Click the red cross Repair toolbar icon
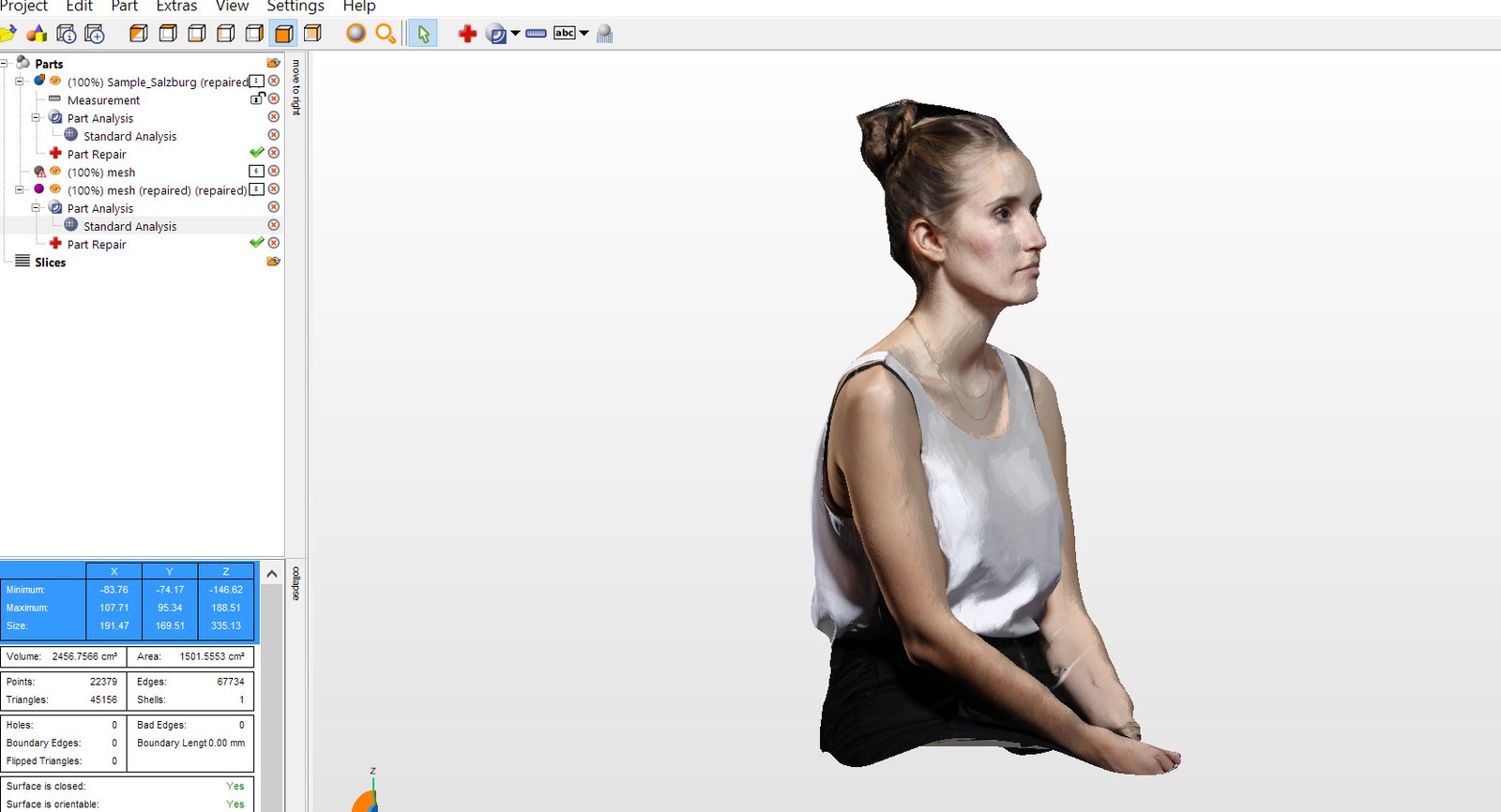This screenshot has height=812, width=1501. tap(467, 34)
